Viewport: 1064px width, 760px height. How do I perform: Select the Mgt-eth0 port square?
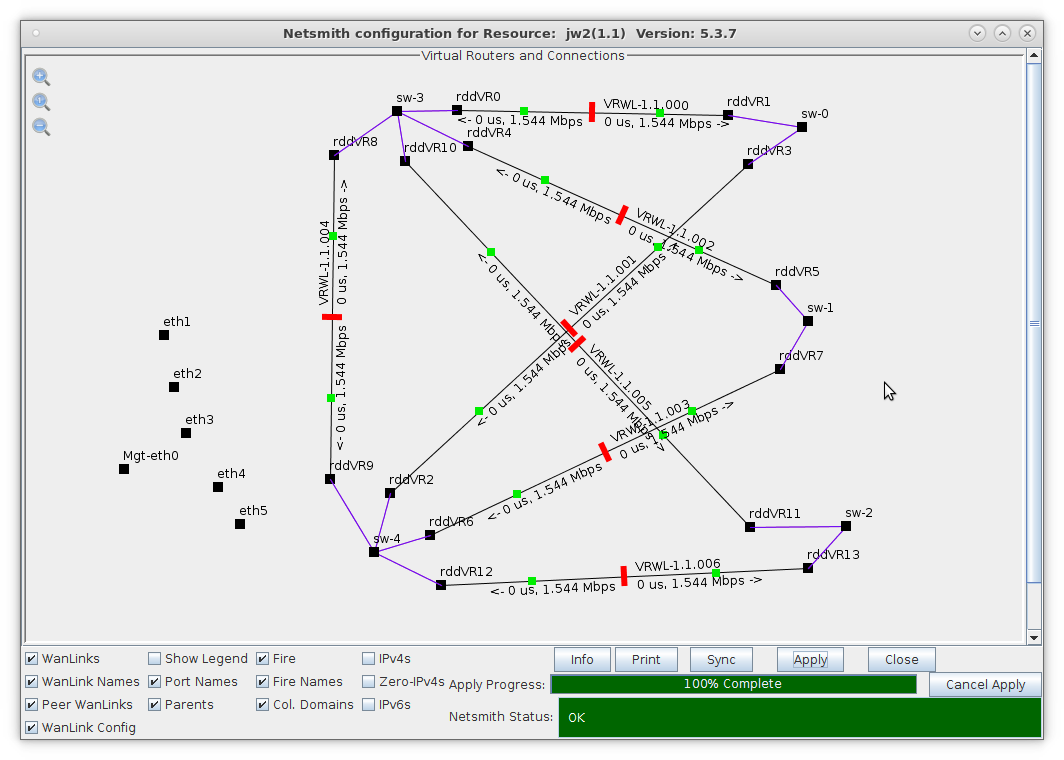point(124,469)
